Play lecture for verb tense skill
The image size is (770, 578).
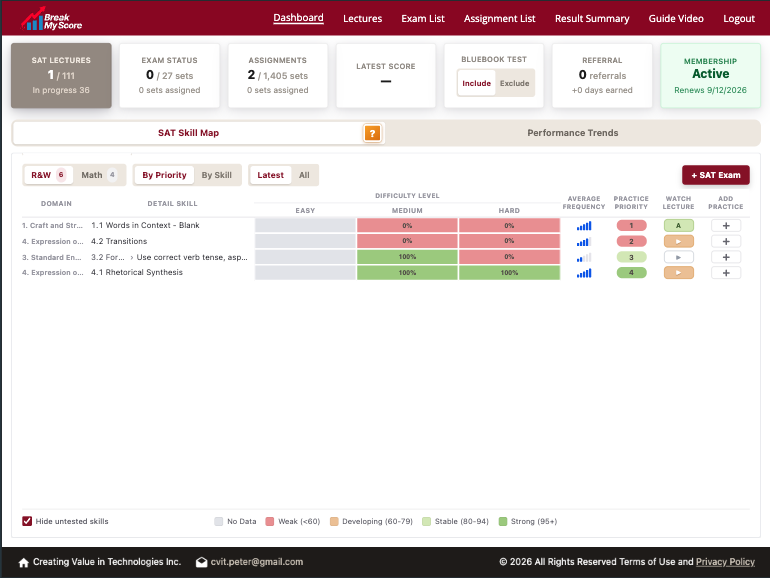click(679, 257)
